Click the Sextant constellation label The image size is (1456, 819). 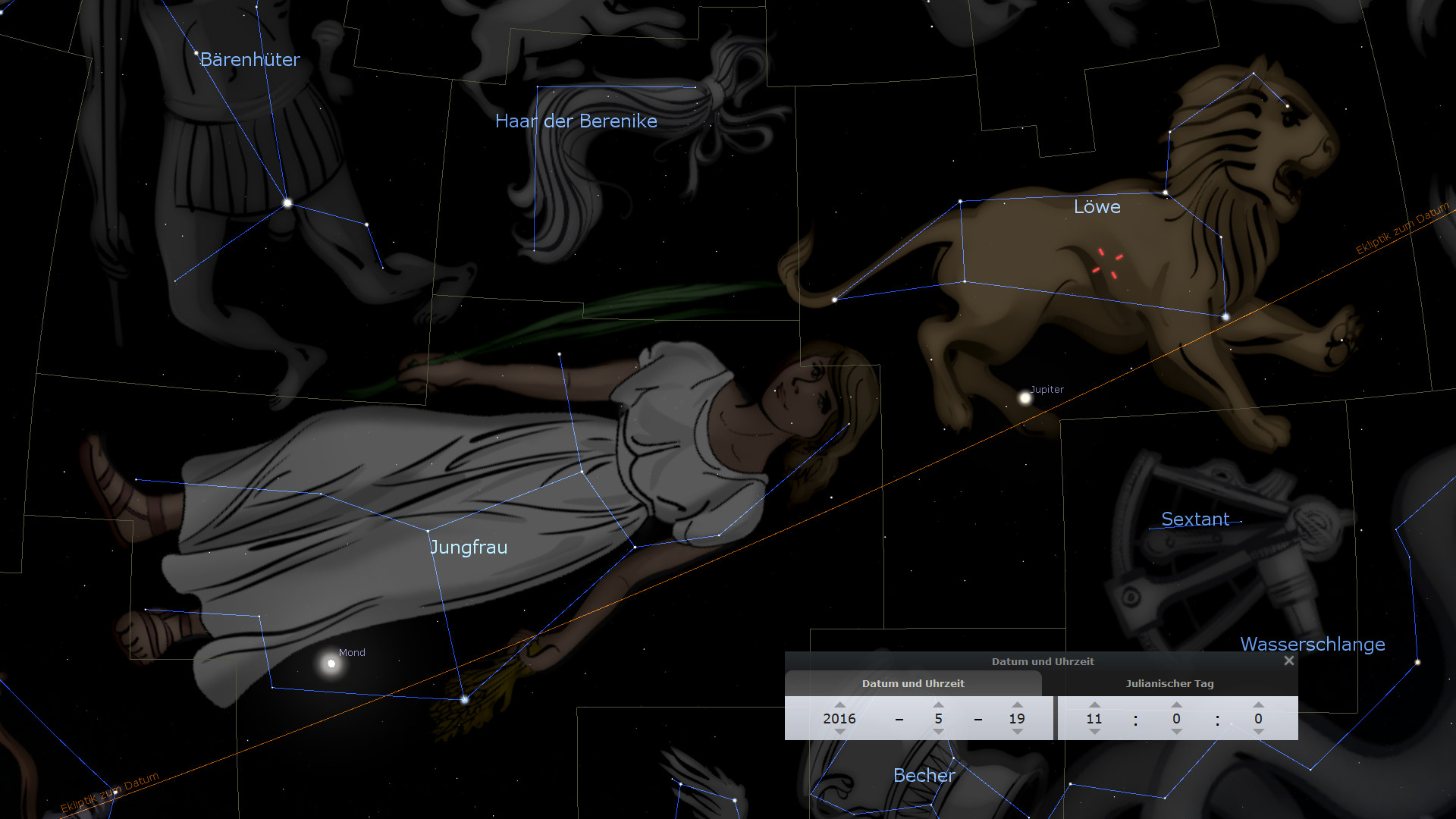(1195, 519)
